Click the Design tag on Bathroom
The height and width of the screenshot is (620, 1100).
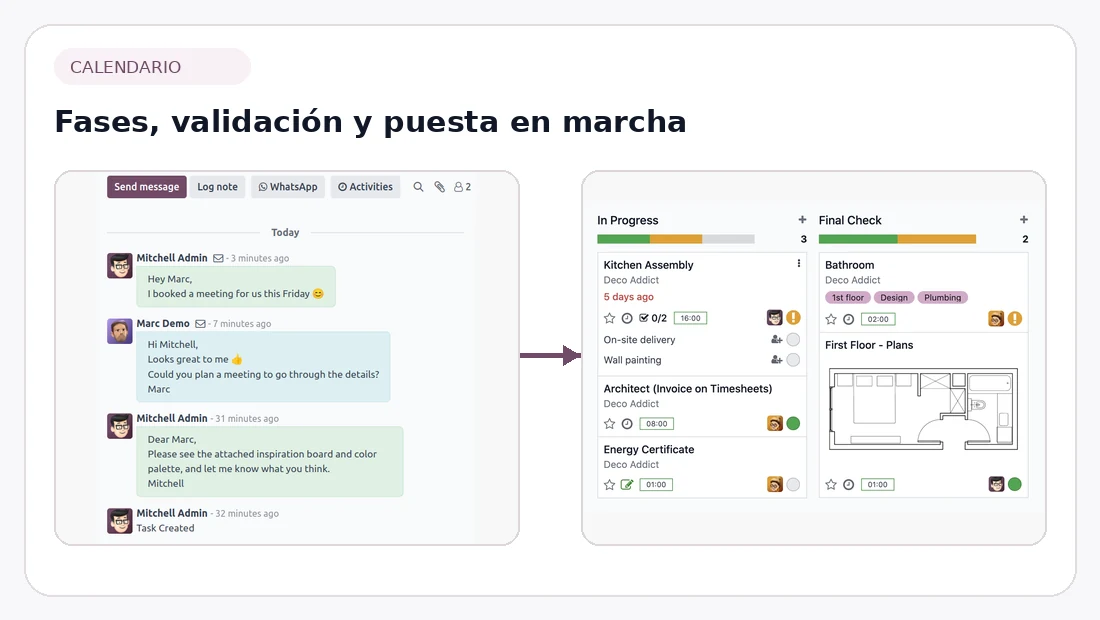[894, 297]
